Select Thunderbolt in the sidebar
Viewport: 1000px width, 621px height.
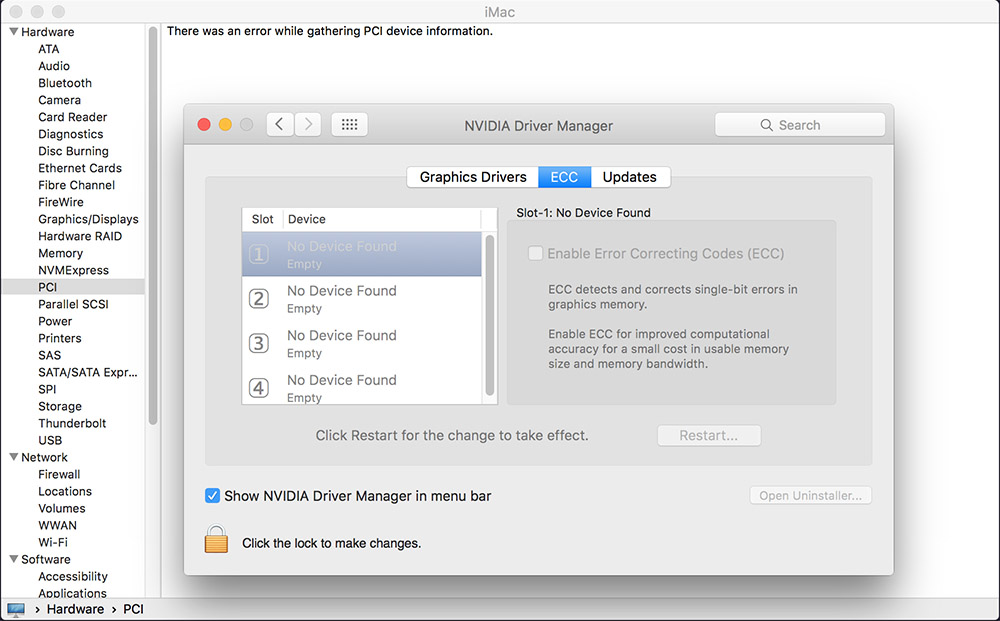click(72, 423)
